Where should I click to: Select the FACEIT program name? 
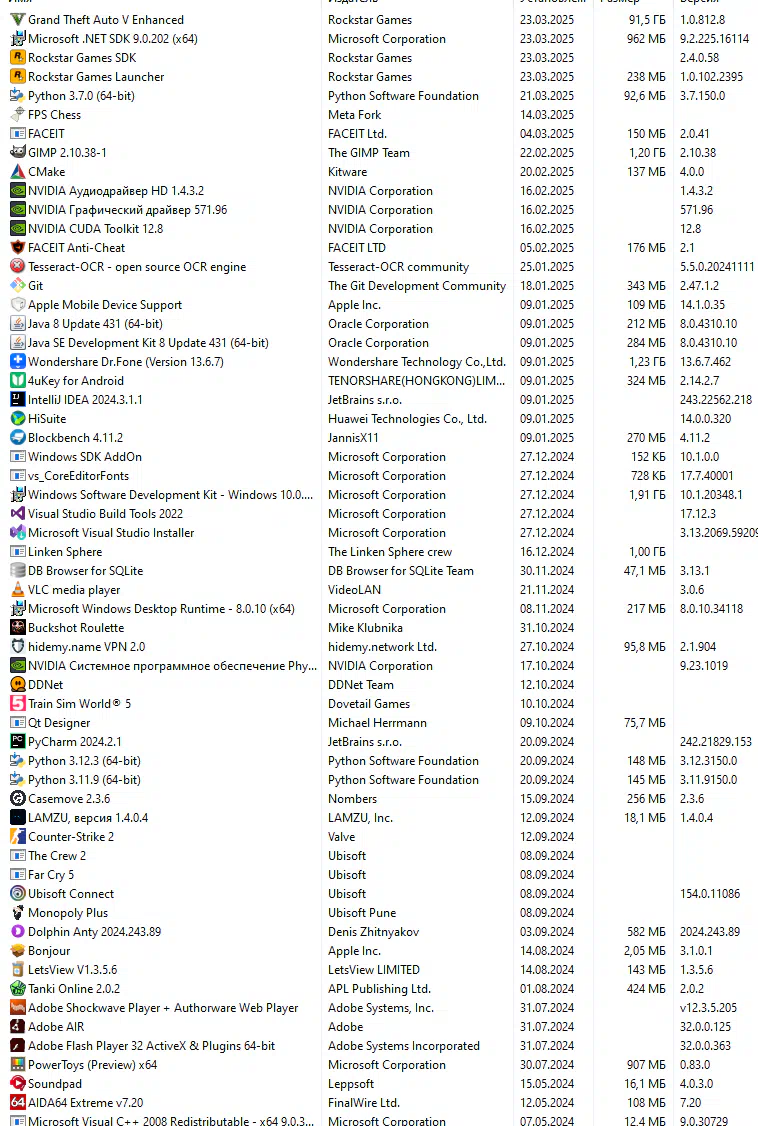coord(46,134)
